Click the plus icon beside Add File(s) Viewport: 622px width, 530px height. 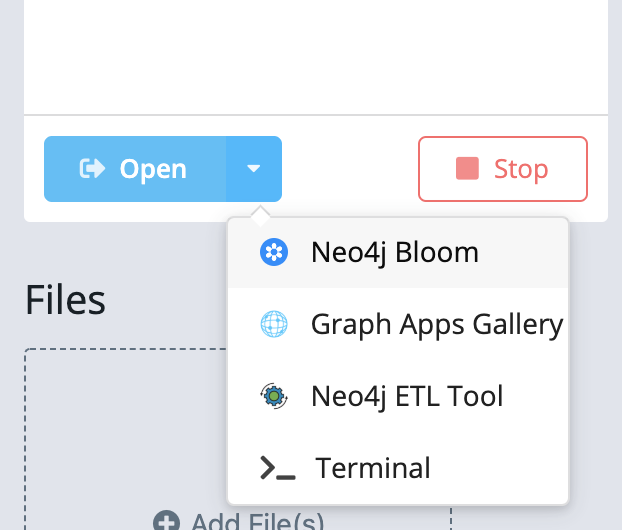[x=166, y=521]
